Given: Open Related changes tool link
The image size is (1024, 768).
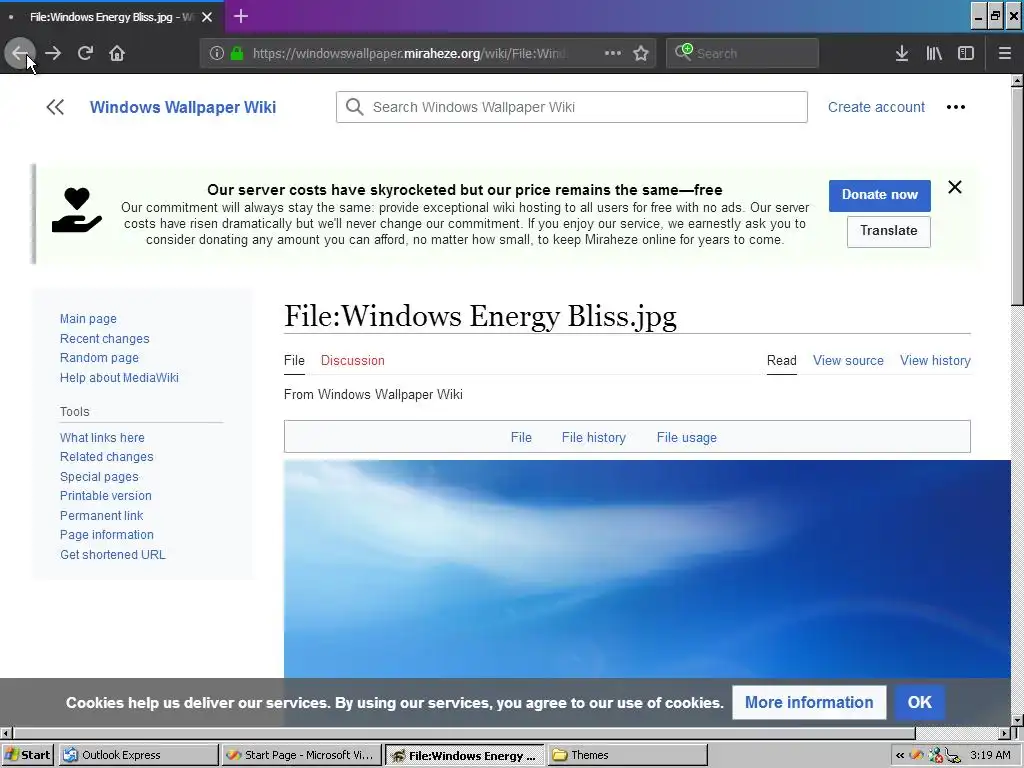Looking at the screenshot, I should click(106, 456).
